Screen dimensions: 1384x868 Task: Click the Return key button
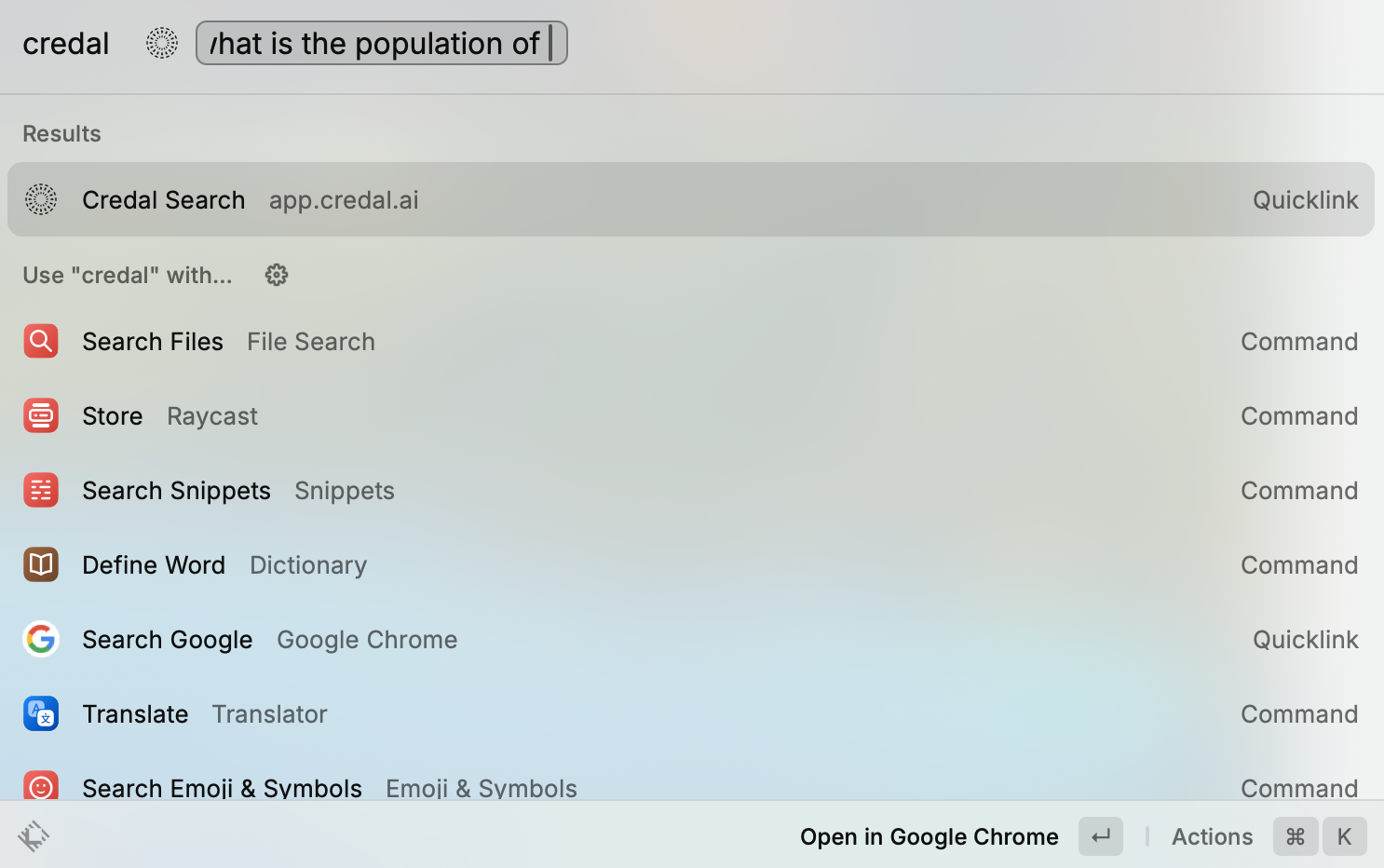coord(1101,836)
